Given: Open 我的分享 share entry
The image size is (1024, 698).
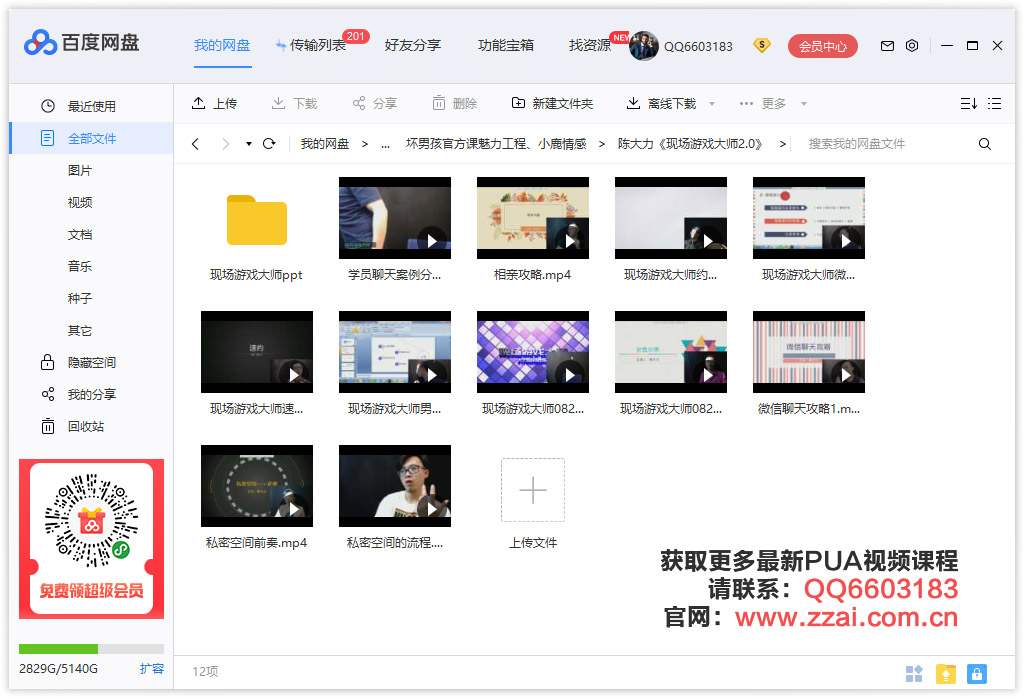Looking at the screenshot, I should pos(91,394).
